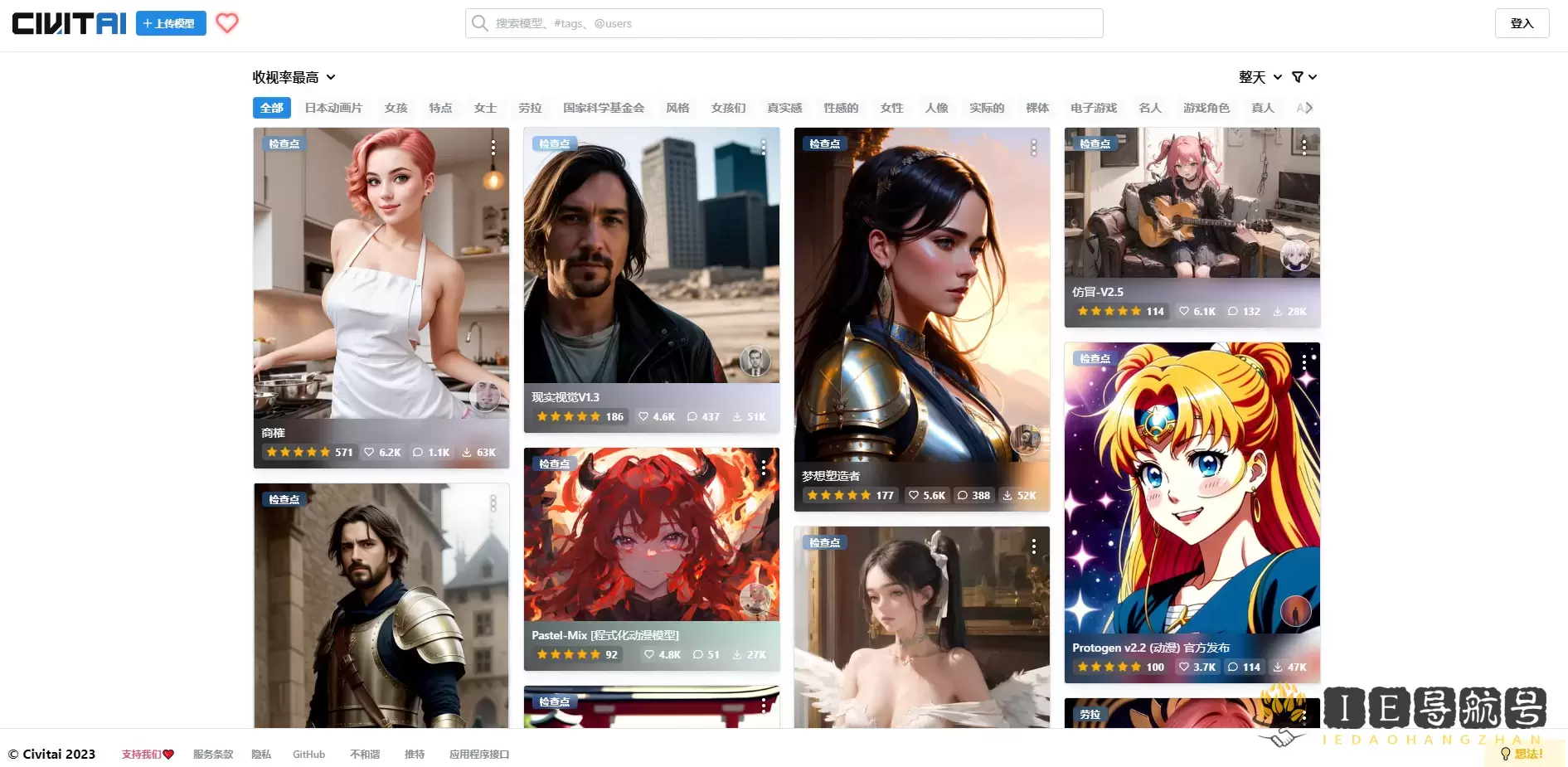The image size is (1568, 767).
Task: Select the 全部 category tag
Action: [x=271, y=108]
